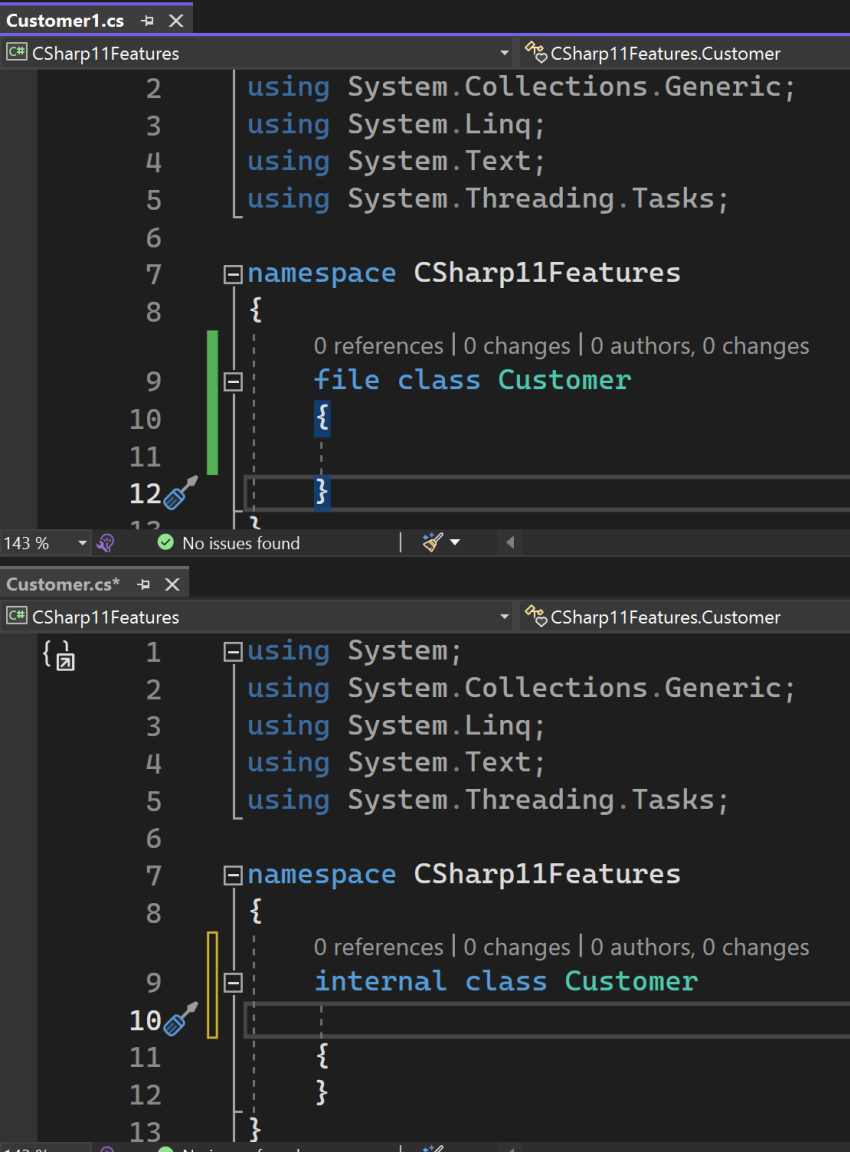Viewport: 850px width, 1152px height.
Task: Click the Customer class icon in navigation breadcrumb
Action: pyautogui.click(x=533, y=53)
